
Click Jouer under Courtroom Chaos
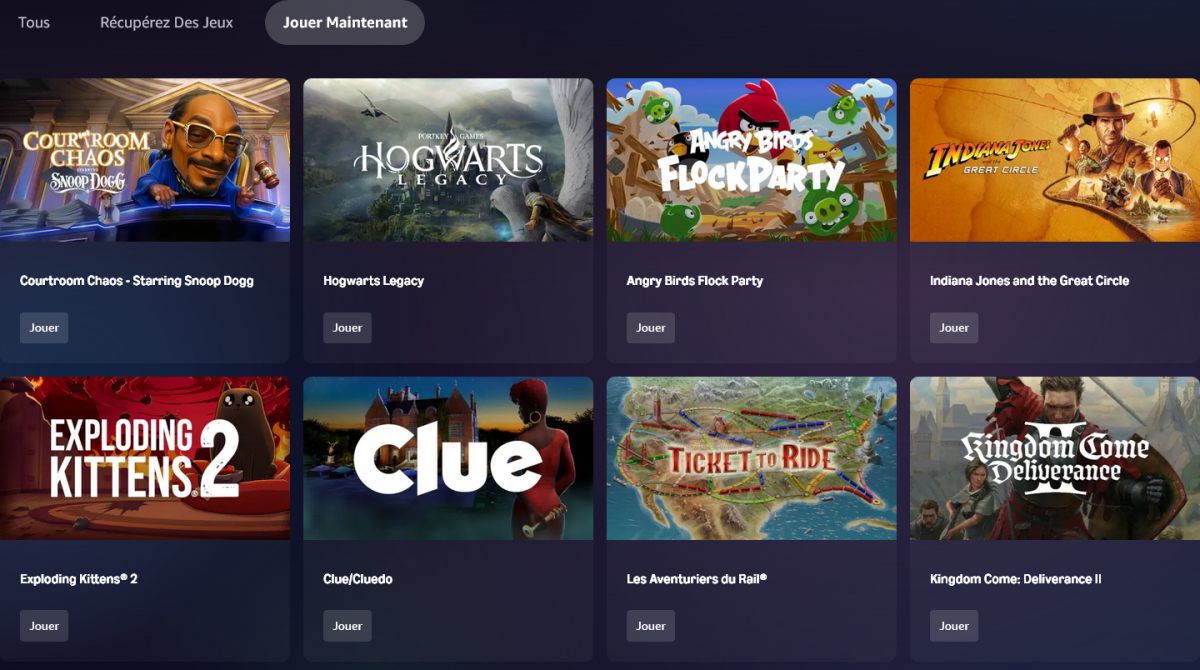[44, 328]
